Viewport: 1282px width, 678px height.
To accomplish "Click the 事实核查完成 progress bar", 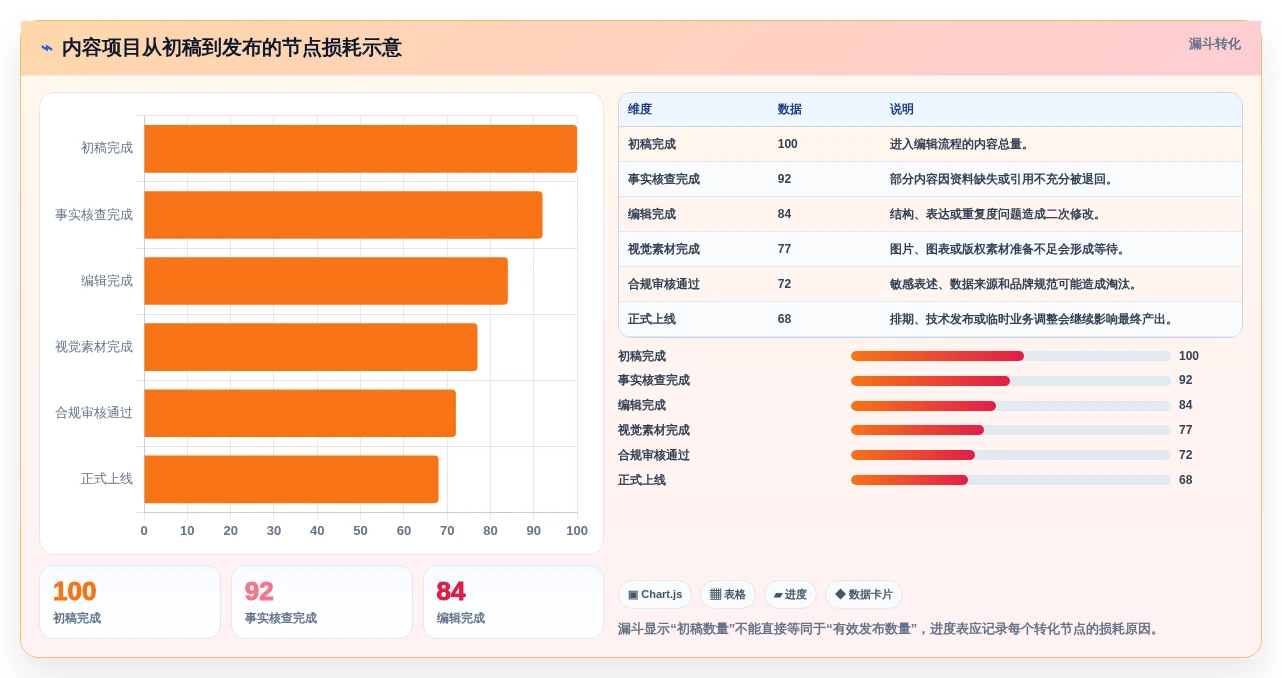I will 1010,381.
